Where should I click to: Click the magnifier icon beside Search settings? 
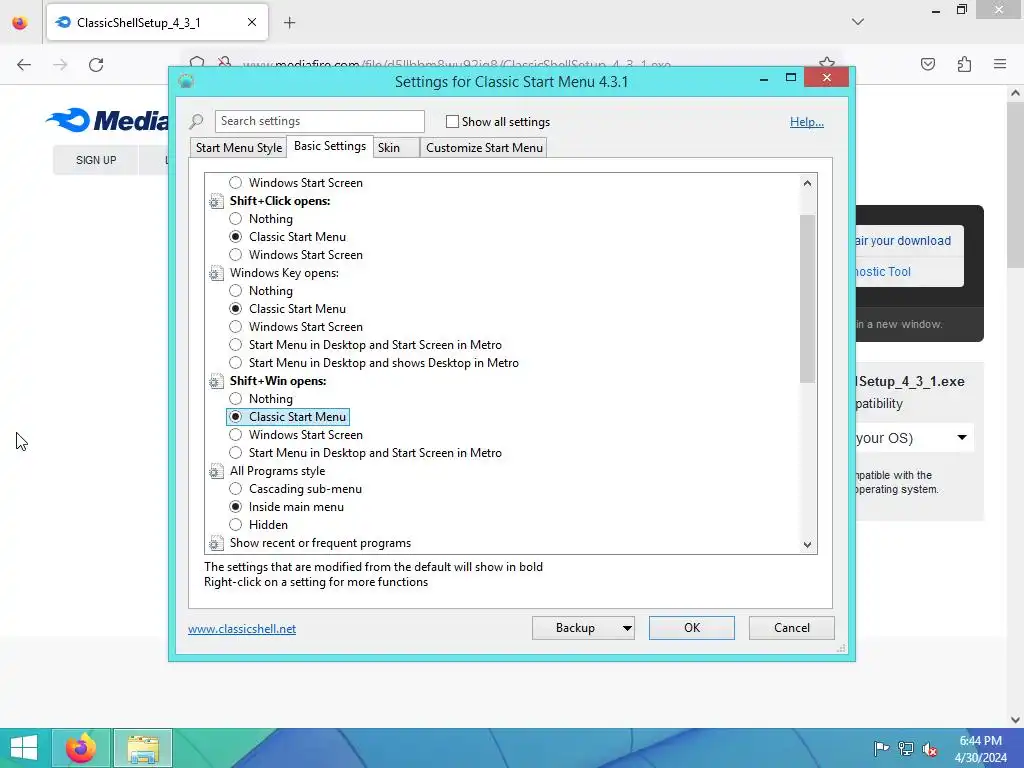(x=197, y=121)
